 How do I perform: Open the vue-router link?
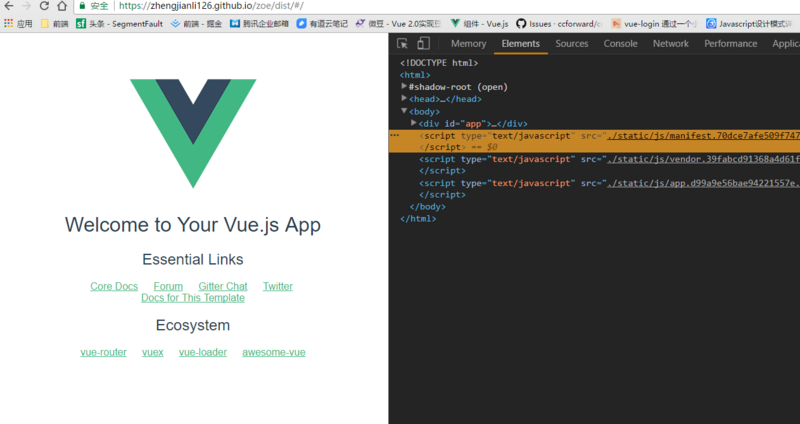(104, 352)
